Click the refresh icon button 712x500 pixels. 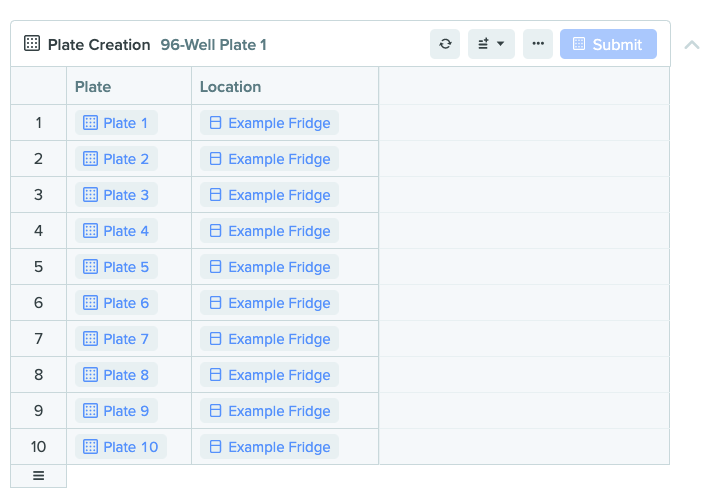[445, 44]
